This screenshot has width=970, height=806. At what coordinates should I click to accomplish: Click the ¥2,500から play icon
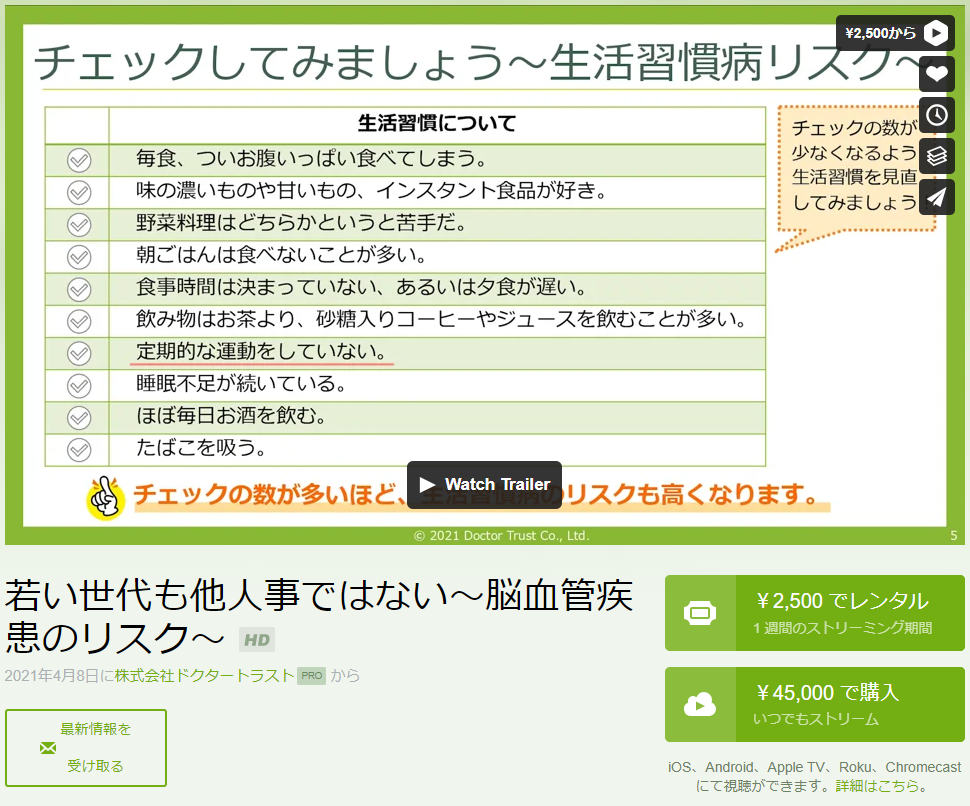click(x=936, y=33)
